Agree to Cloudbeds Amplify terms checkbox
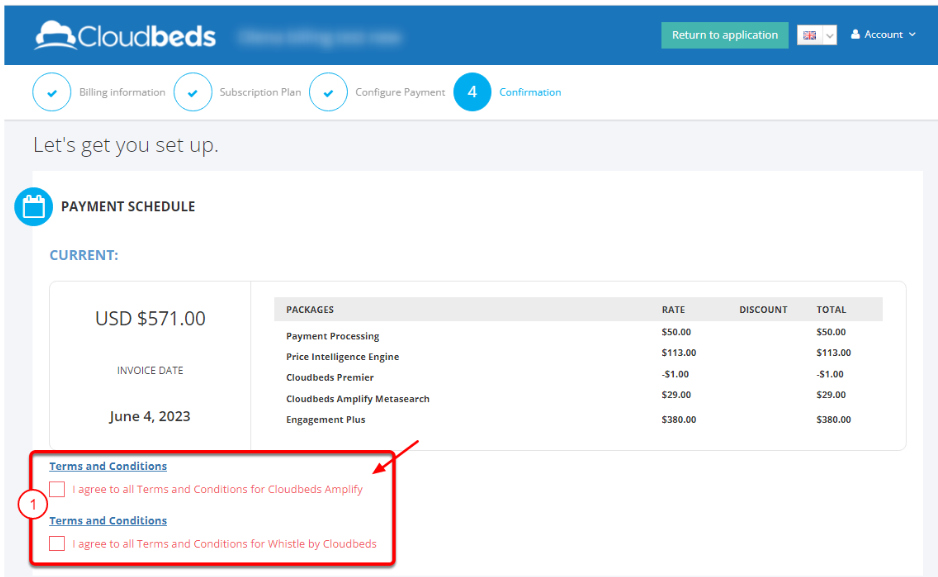The image size is (938, 577). (x=57, y=489)
